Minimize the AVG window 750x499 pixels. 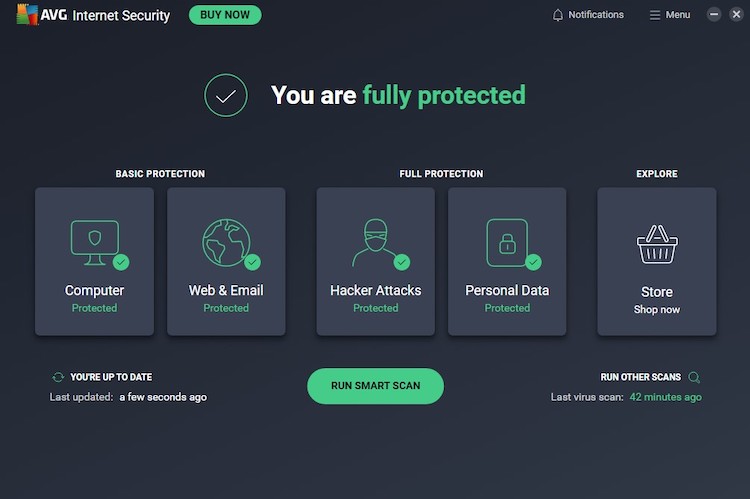coord(714,15)
